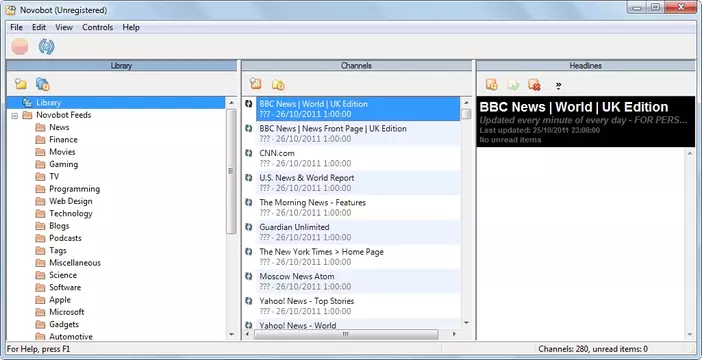Select the BBC News | World | UK Edition channel
Screen dimensions: 702x360
tap(358, 109)
